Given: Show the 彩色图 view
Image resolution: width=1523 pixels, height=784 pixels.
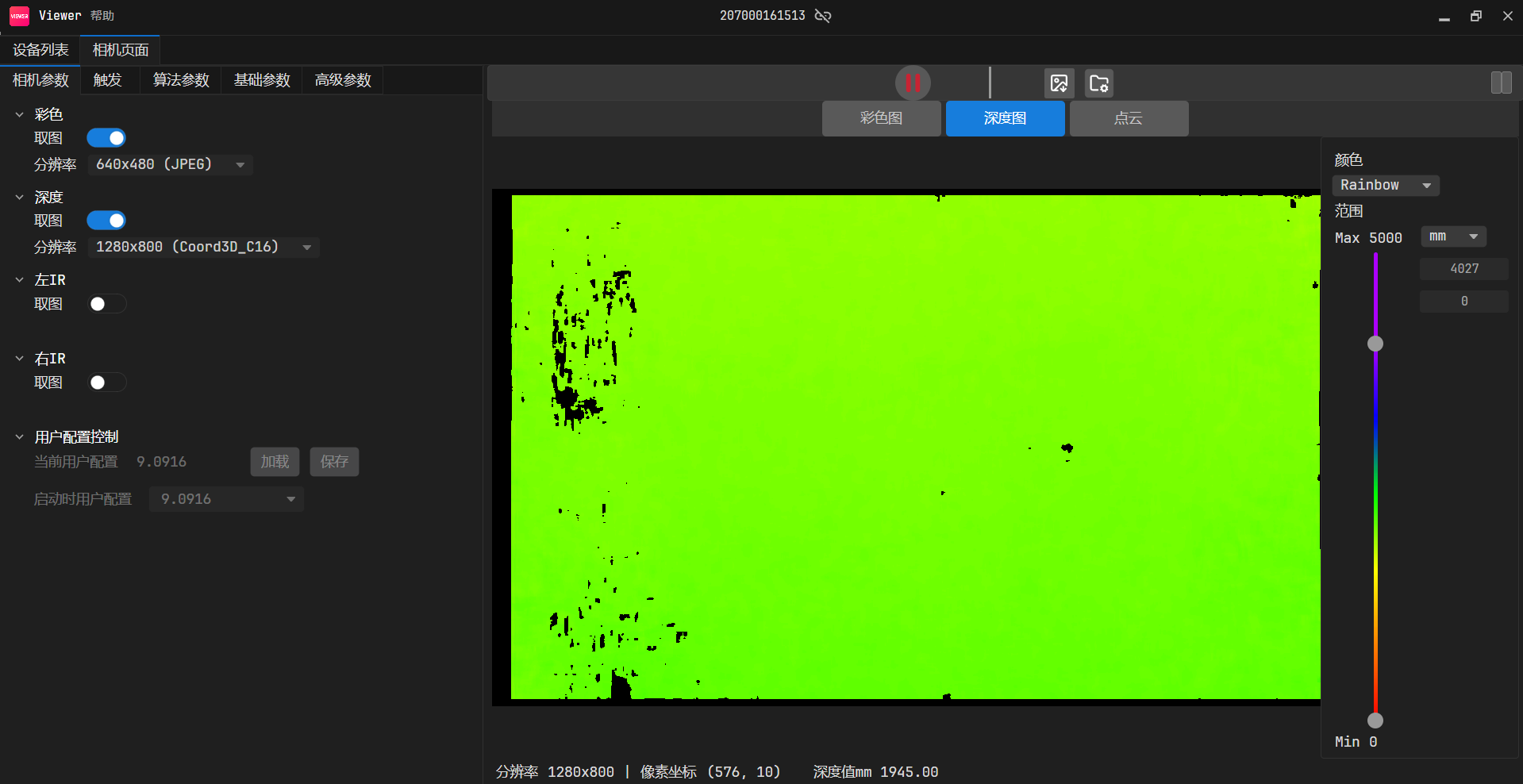Looking at the screenshot, I should 881,118.
